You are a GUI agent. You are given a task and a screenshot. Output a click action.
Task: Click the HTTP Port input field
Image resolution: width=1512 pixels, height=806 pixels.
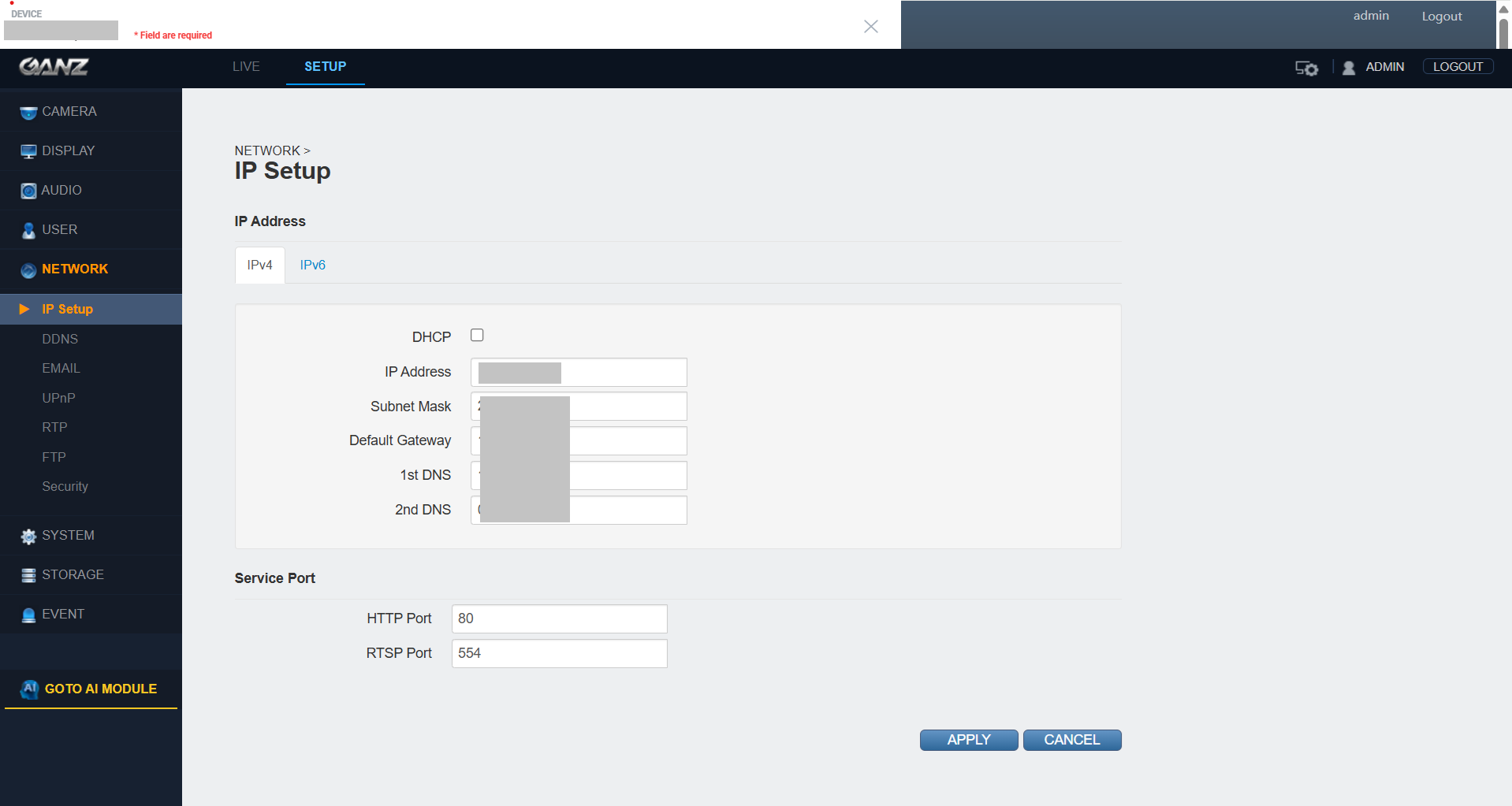[559, 619]
